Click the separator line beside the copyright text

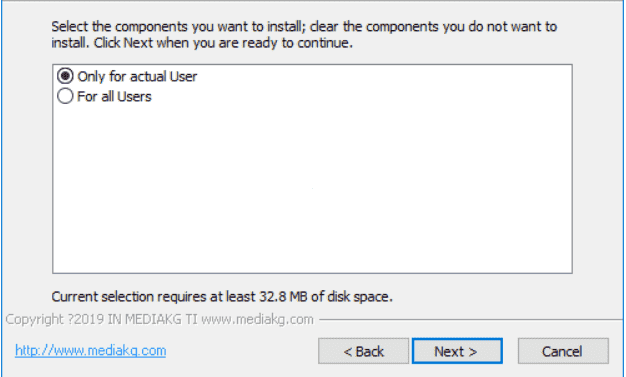pyautogui.click(x=470, y=319)
